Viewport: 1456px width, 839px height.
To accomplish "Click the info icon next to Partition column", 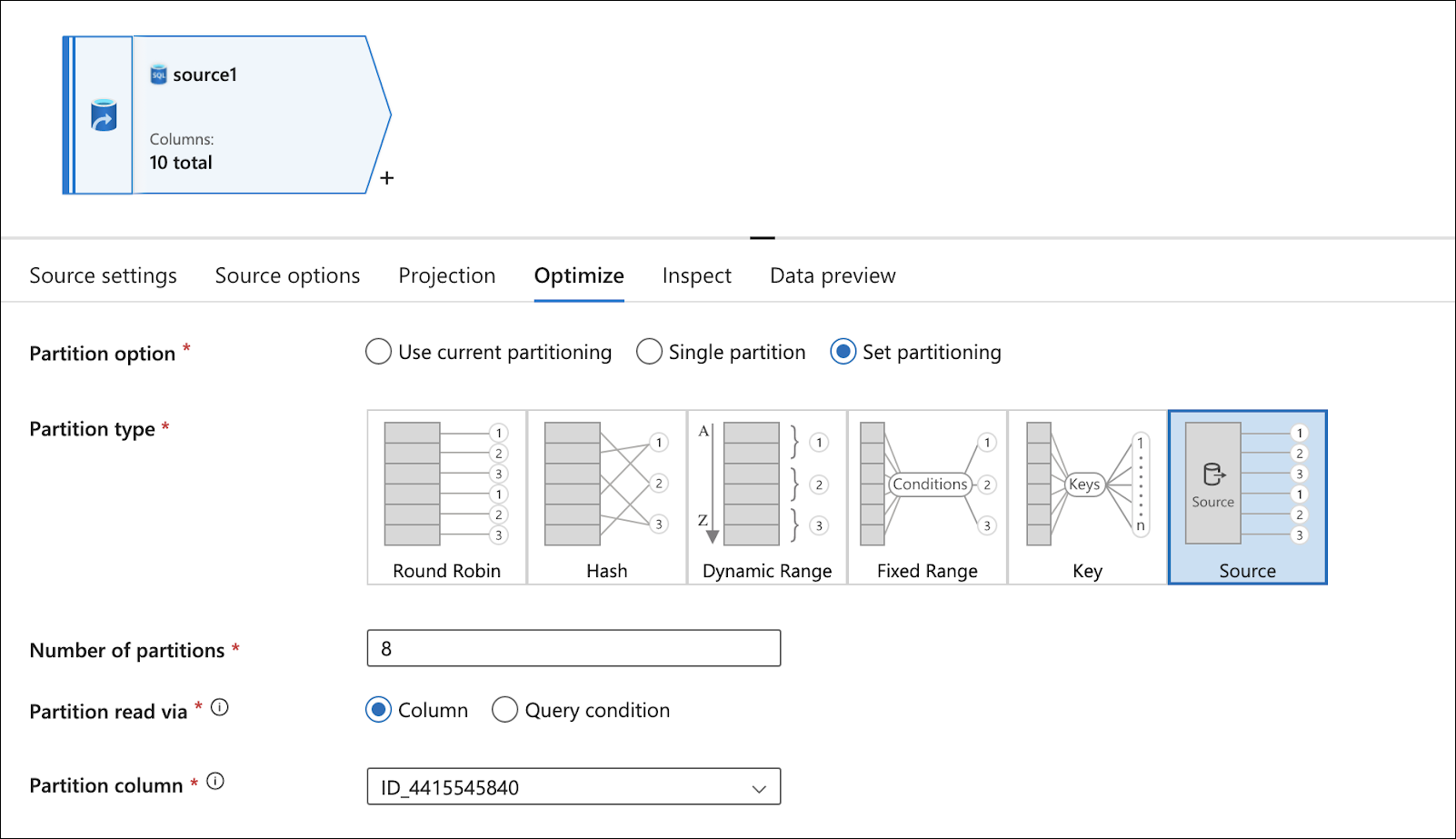I will pos(216,780).
